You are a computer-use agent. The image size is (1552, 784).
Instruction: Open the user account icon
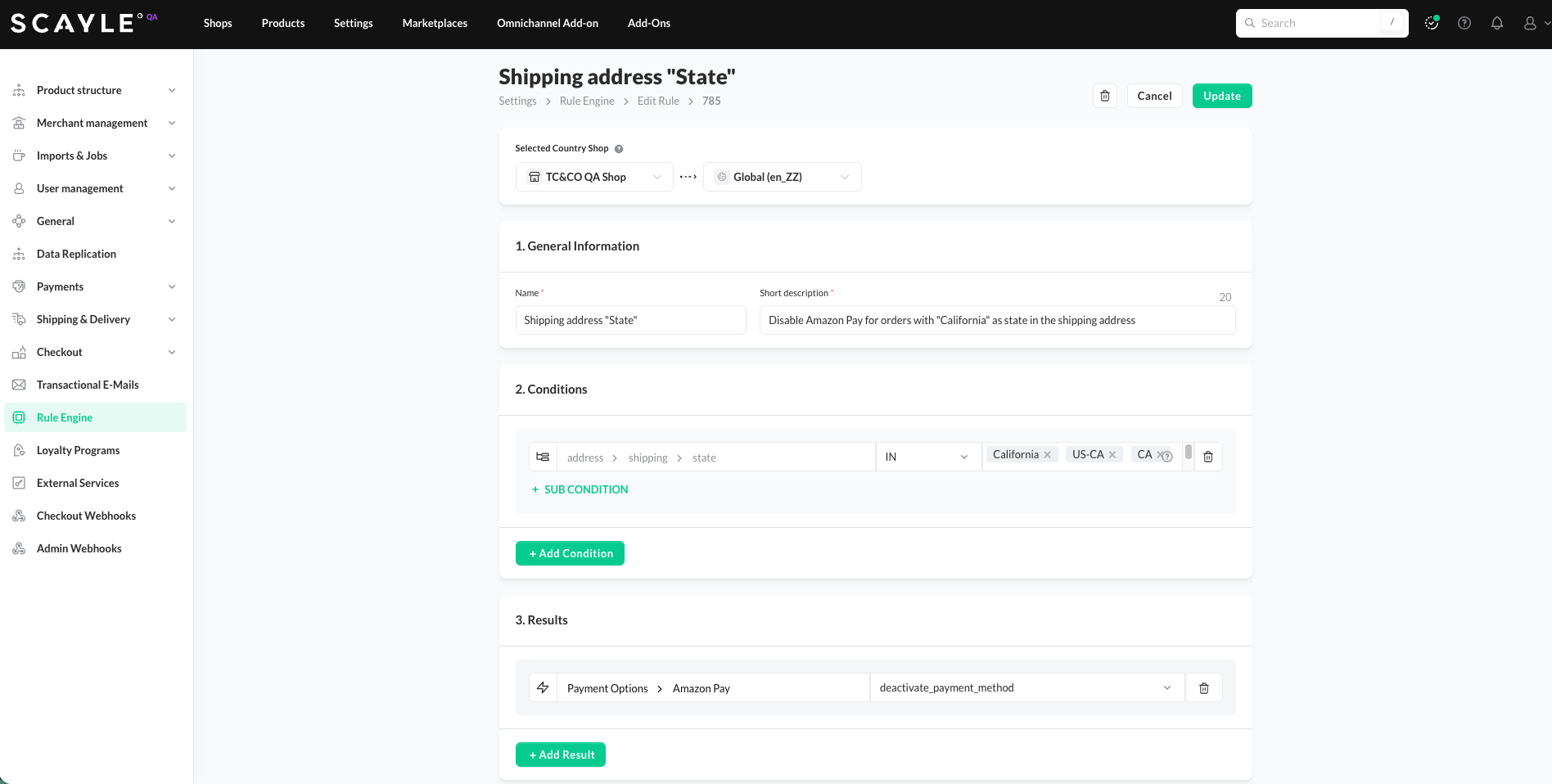1530,23
